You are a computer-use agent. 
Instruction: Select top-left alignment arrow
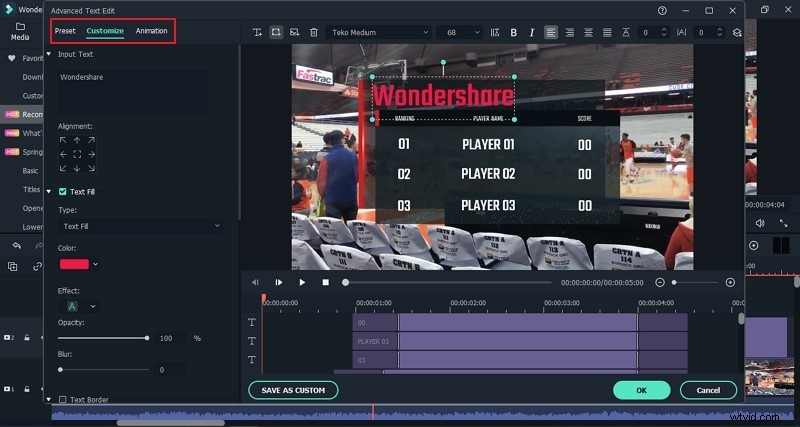63,140
